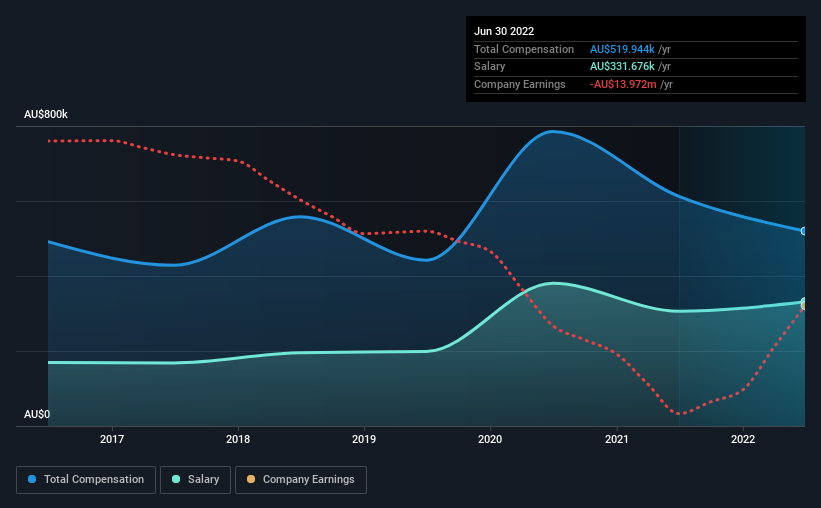Click the 2021 x-axis label
This screenshot has height=508, width=821.
click(x=617, y=439)
